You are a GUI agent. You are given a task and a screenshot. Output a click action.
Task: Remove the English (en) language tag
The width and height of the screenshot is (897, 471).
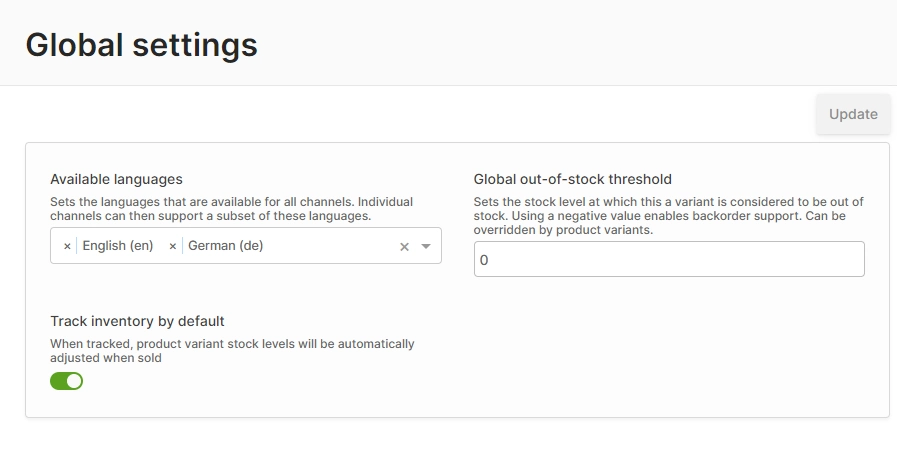pos(67,246)
